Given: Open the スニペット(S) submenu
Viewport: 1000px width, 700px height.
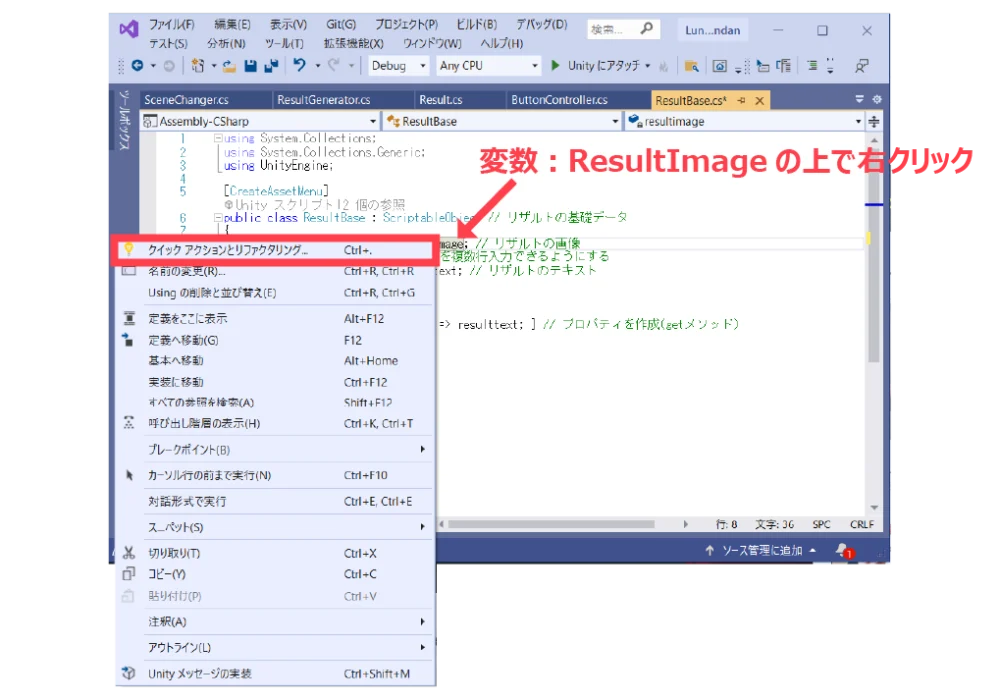Looking at the screenshot, I should pyautogui.click(x=275, y=527).
